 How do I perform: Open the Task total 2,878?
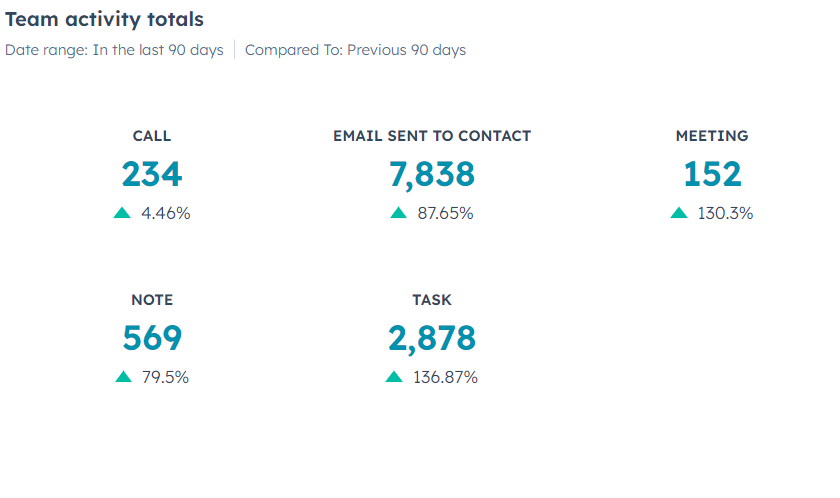click(x=432, y=339)
